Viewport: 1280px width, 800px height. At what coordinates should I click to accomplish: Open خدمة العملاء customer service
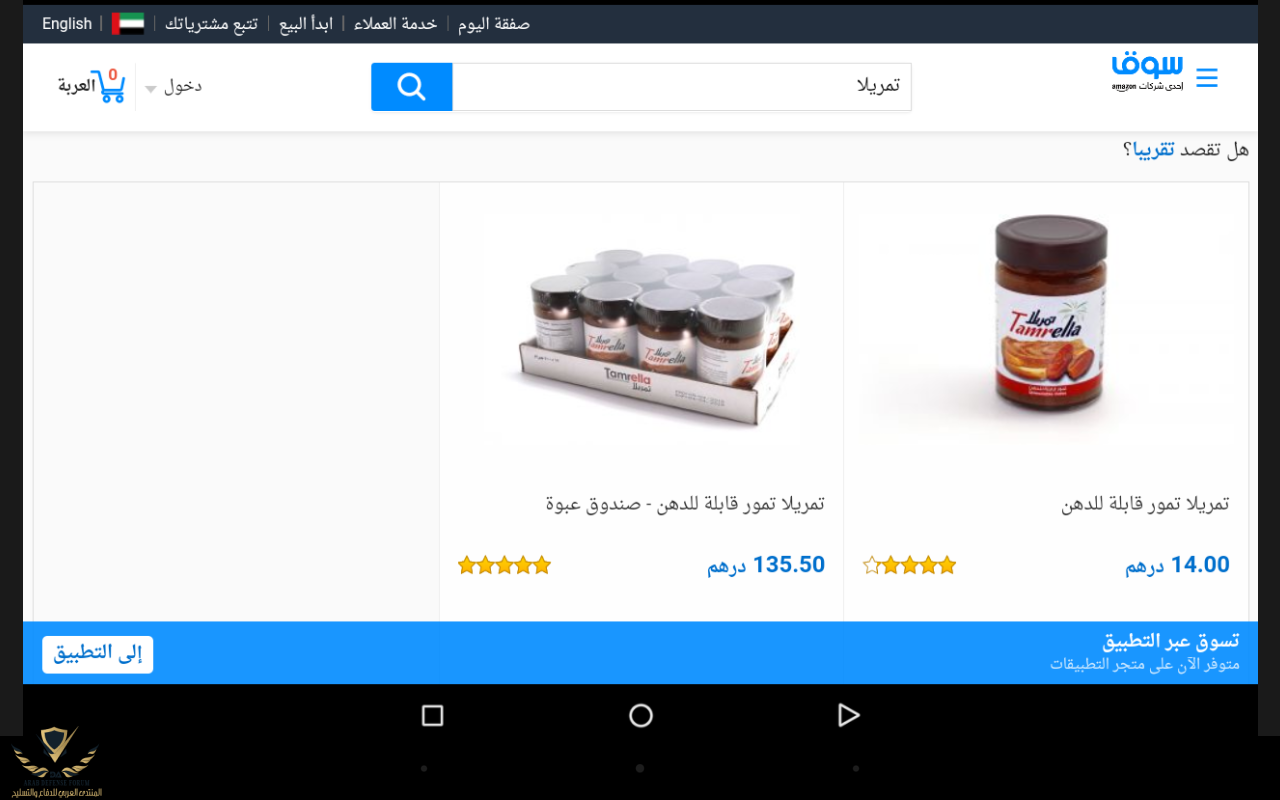(x=395, y=23)
